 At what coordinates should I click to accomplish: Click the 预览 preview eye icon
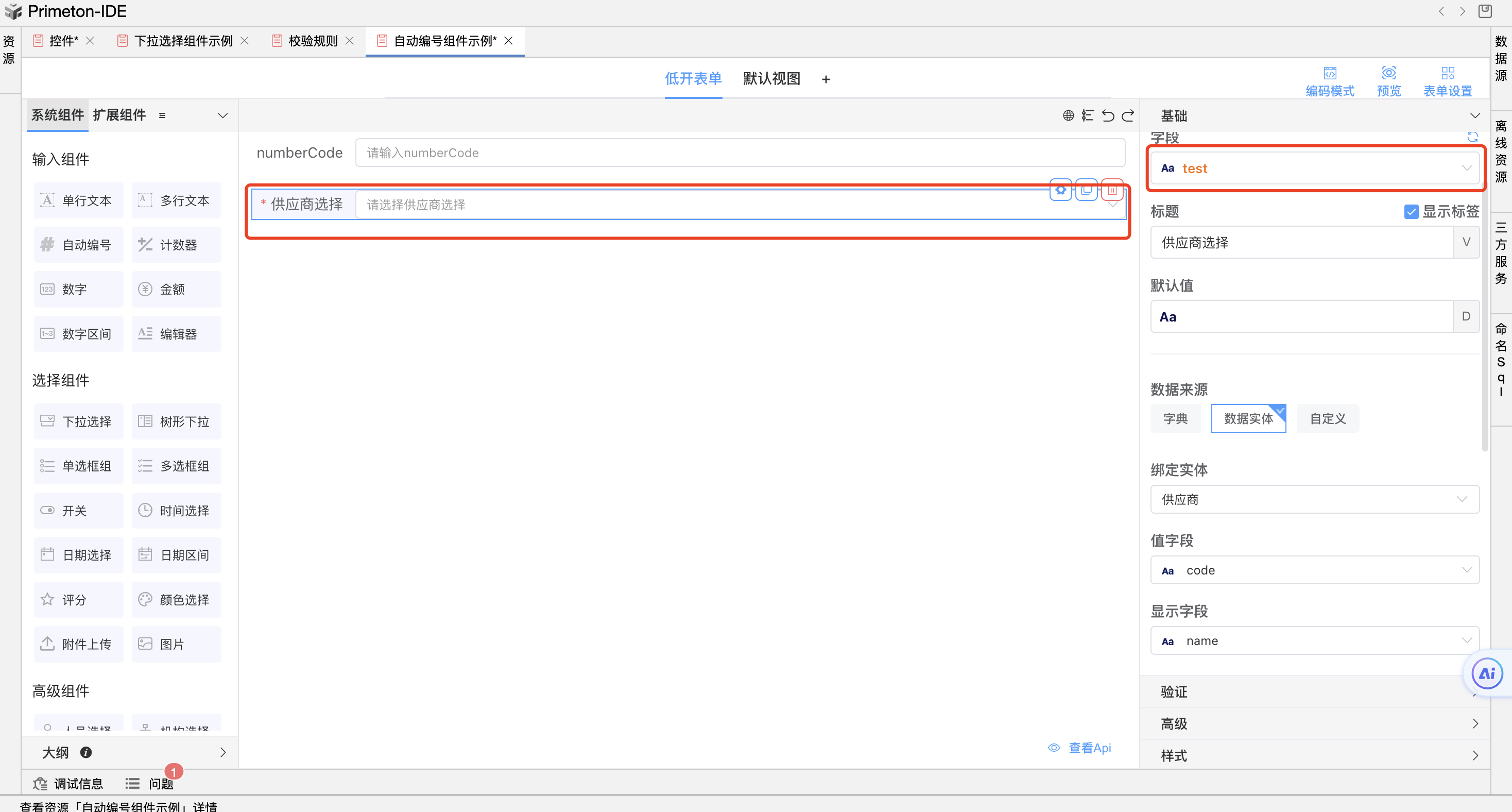[1388, 73]
